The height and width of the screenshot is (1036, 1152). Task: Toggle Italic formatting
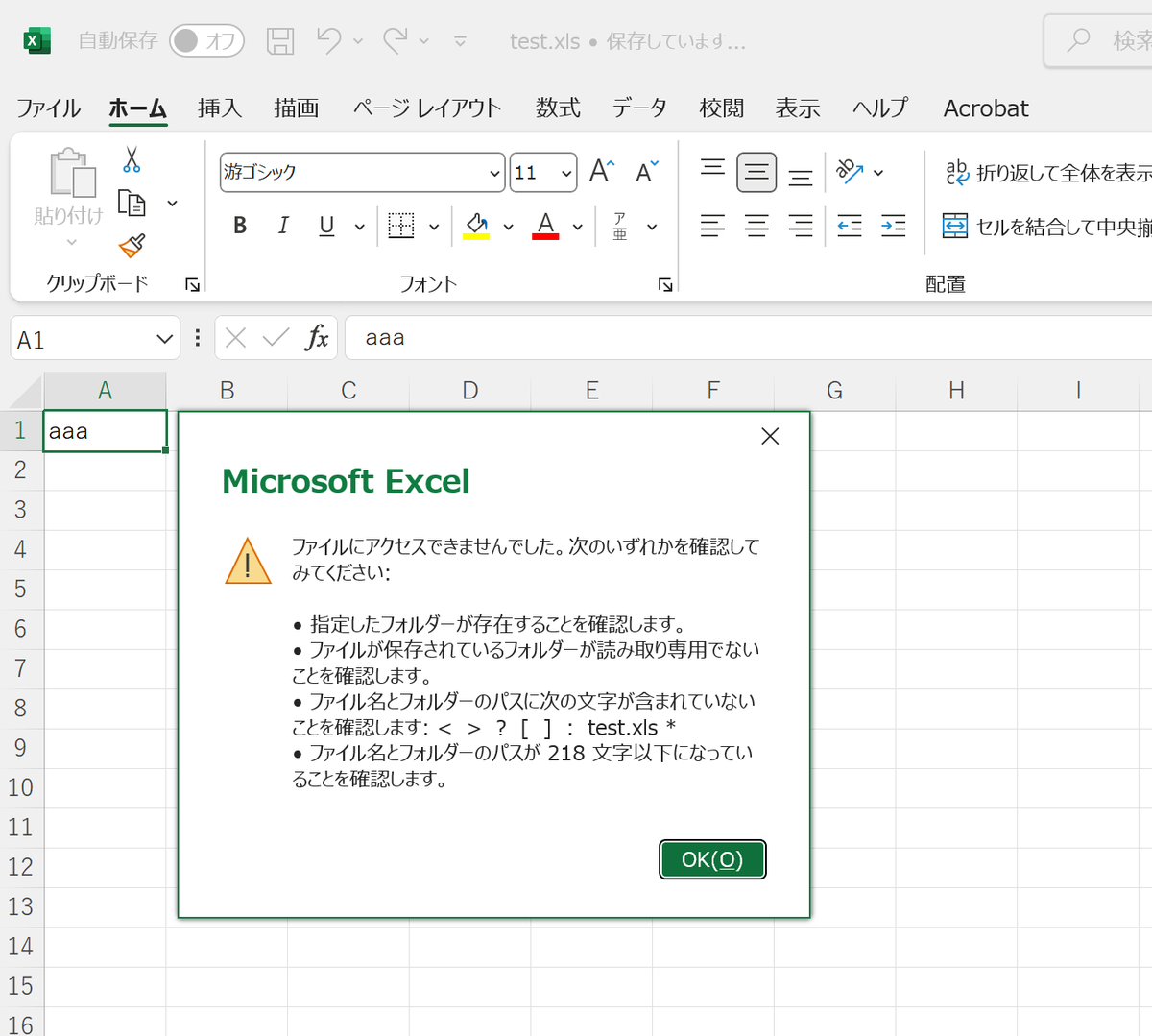283,226
